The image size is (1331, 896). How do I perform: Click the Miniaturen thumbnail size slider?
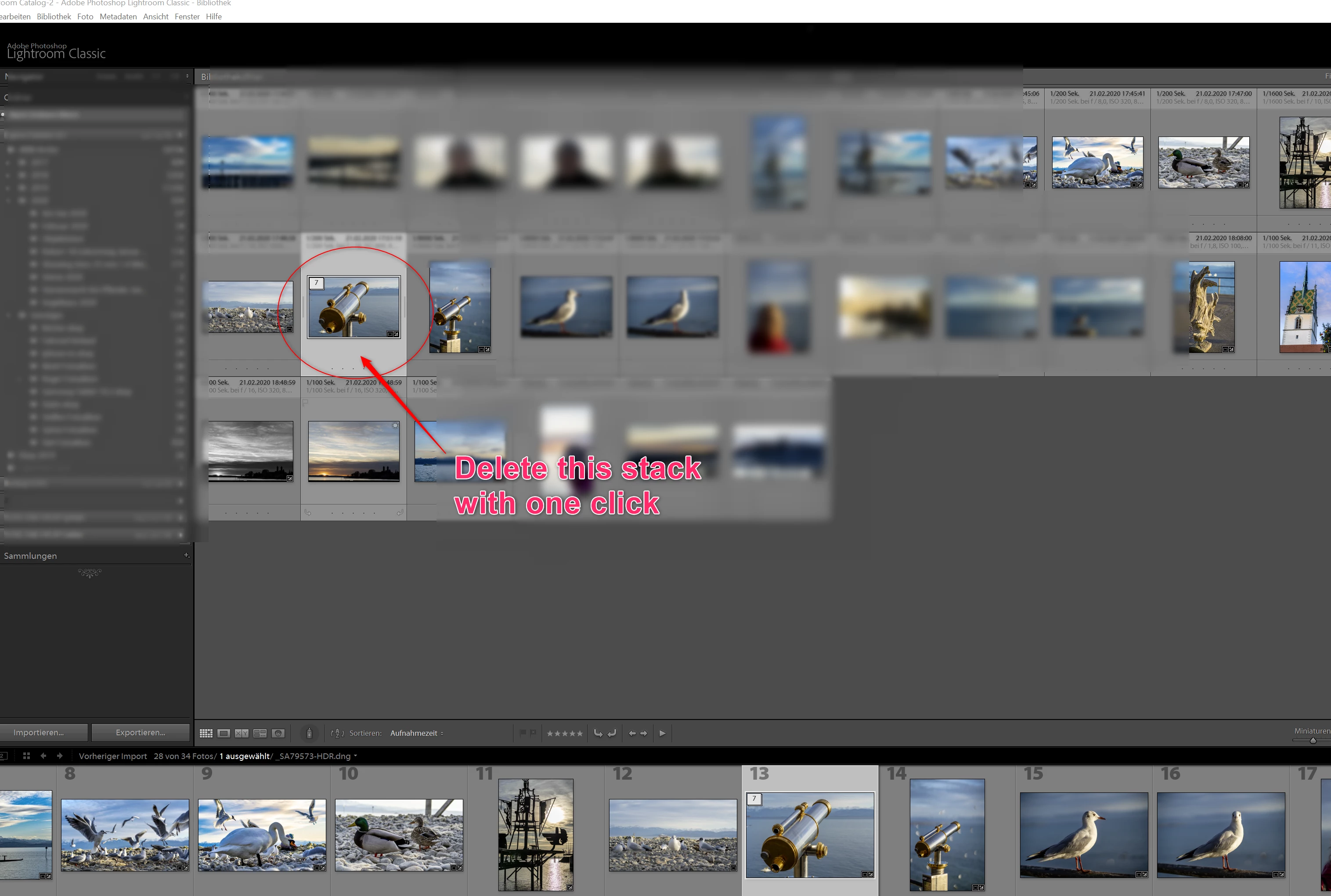tap(1313, 741)
